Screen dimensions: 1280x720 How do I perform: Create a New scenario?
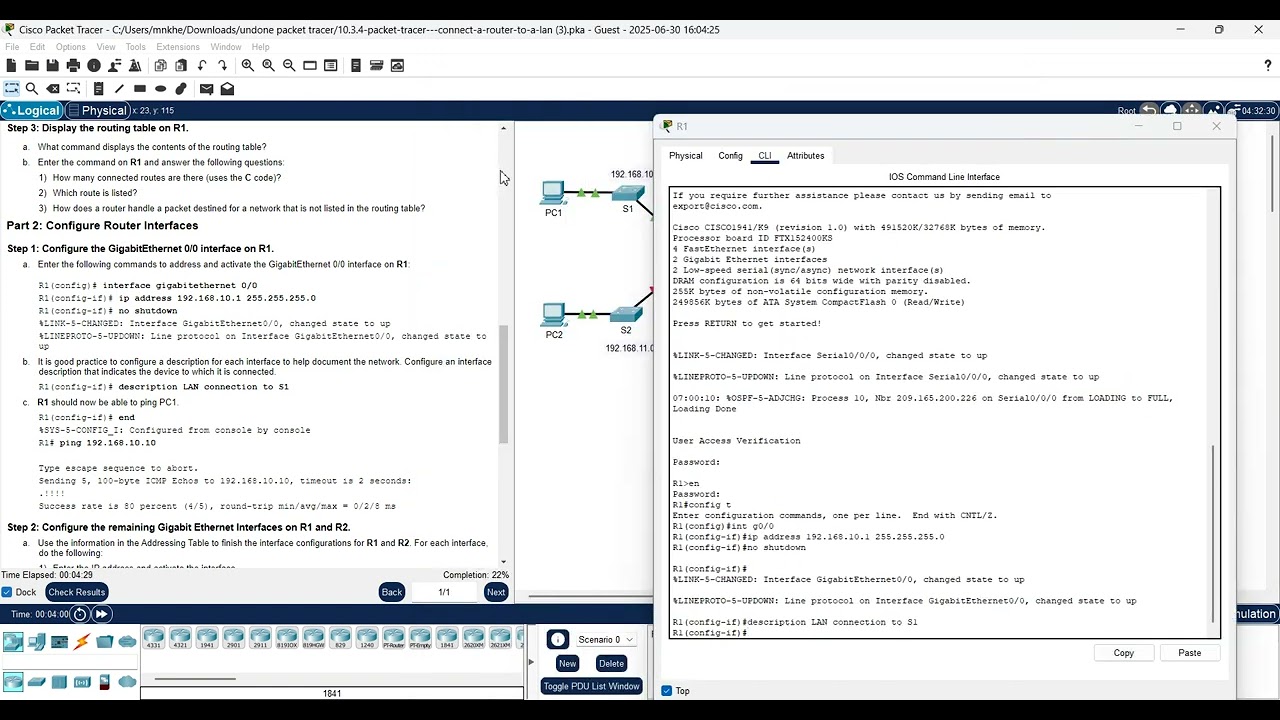tap(567, 663)
